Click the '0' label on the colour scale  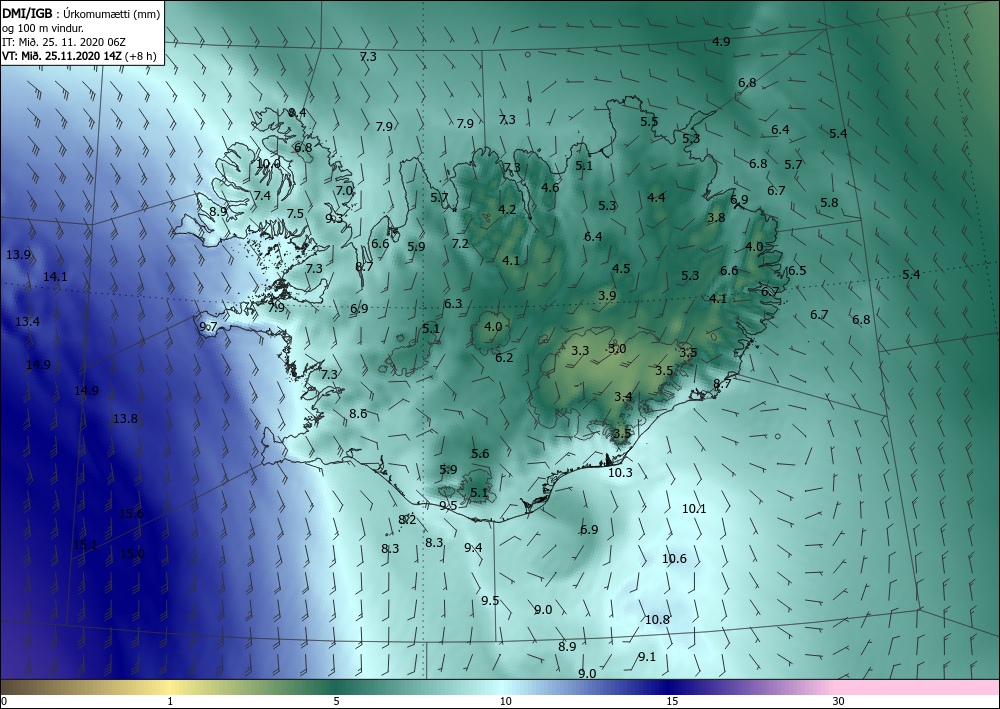tap(4, 701)
